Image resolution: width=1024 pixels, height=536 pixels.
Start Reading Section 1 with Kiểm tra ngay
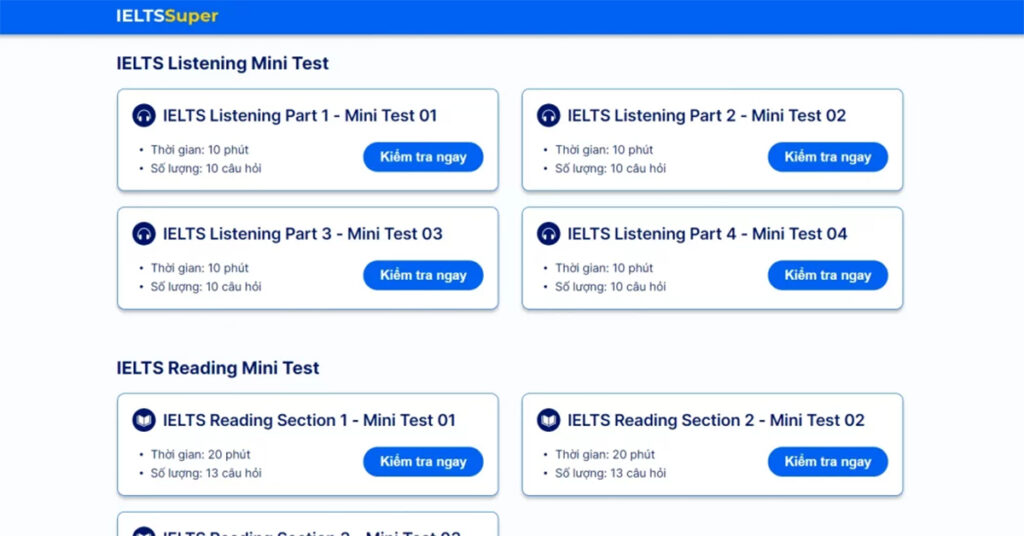[423, 461]
